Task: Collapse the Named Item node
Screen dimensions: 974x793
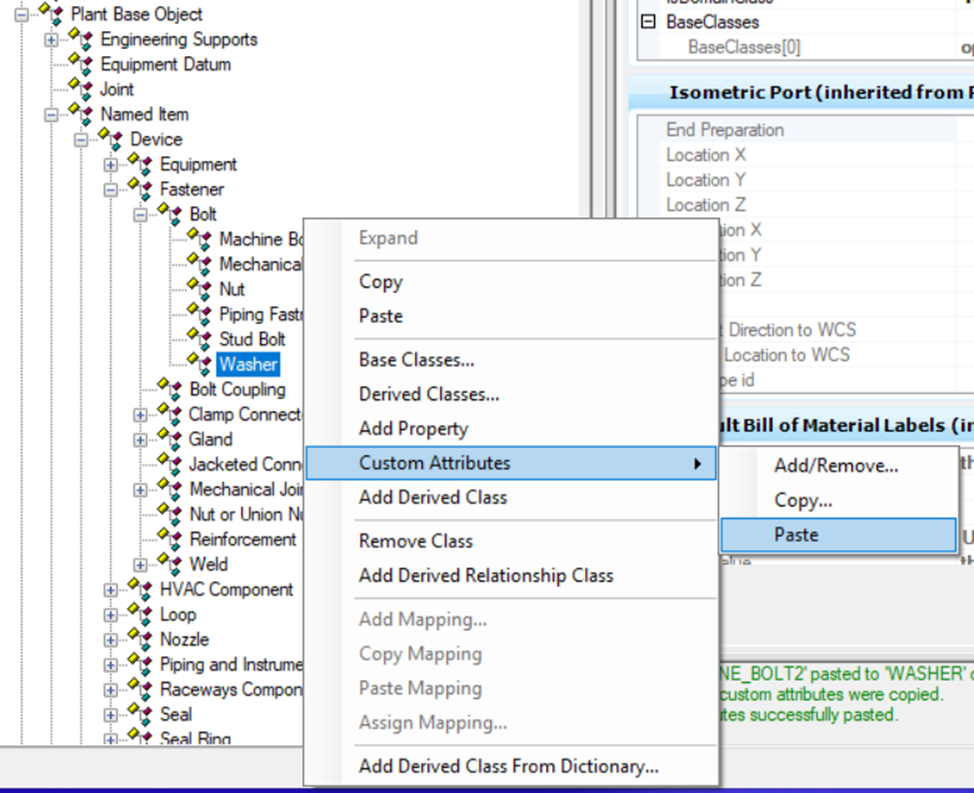Action: (x=51, y=115)
